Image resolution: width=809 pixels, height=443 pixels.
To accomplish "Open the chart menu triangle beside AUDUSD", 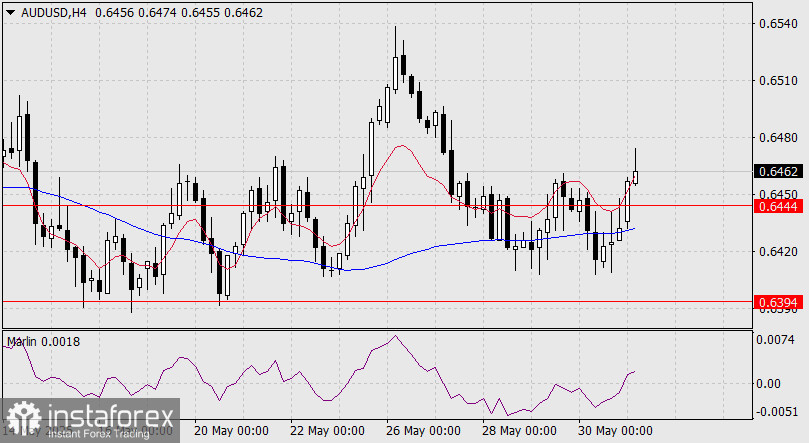I will (10, 13).
